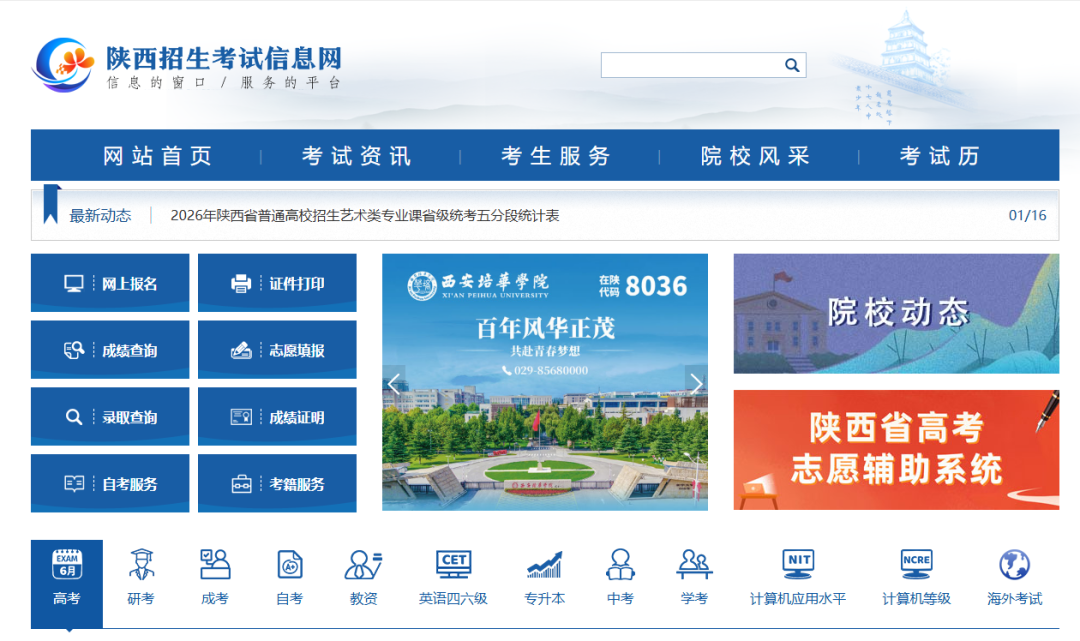Open 证件打印 certificate printing button
1080x641 pixels.
coord(277,283)
